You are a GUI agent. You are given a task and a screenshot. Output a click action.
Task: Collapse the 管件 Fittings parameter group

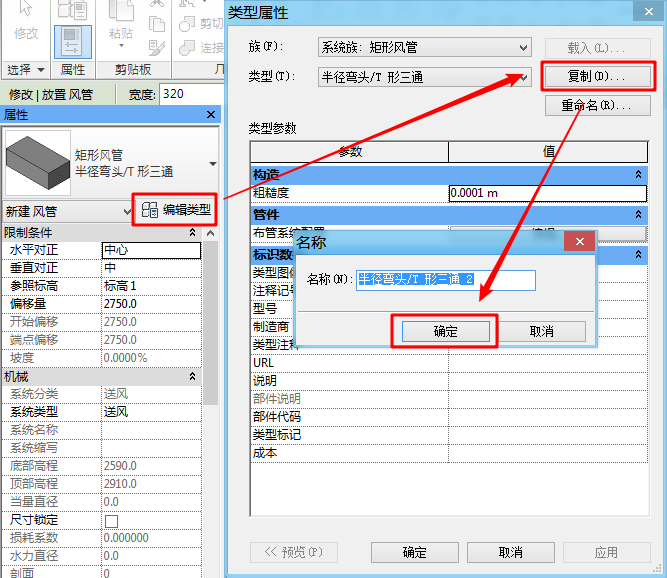(x=638, y=214)
